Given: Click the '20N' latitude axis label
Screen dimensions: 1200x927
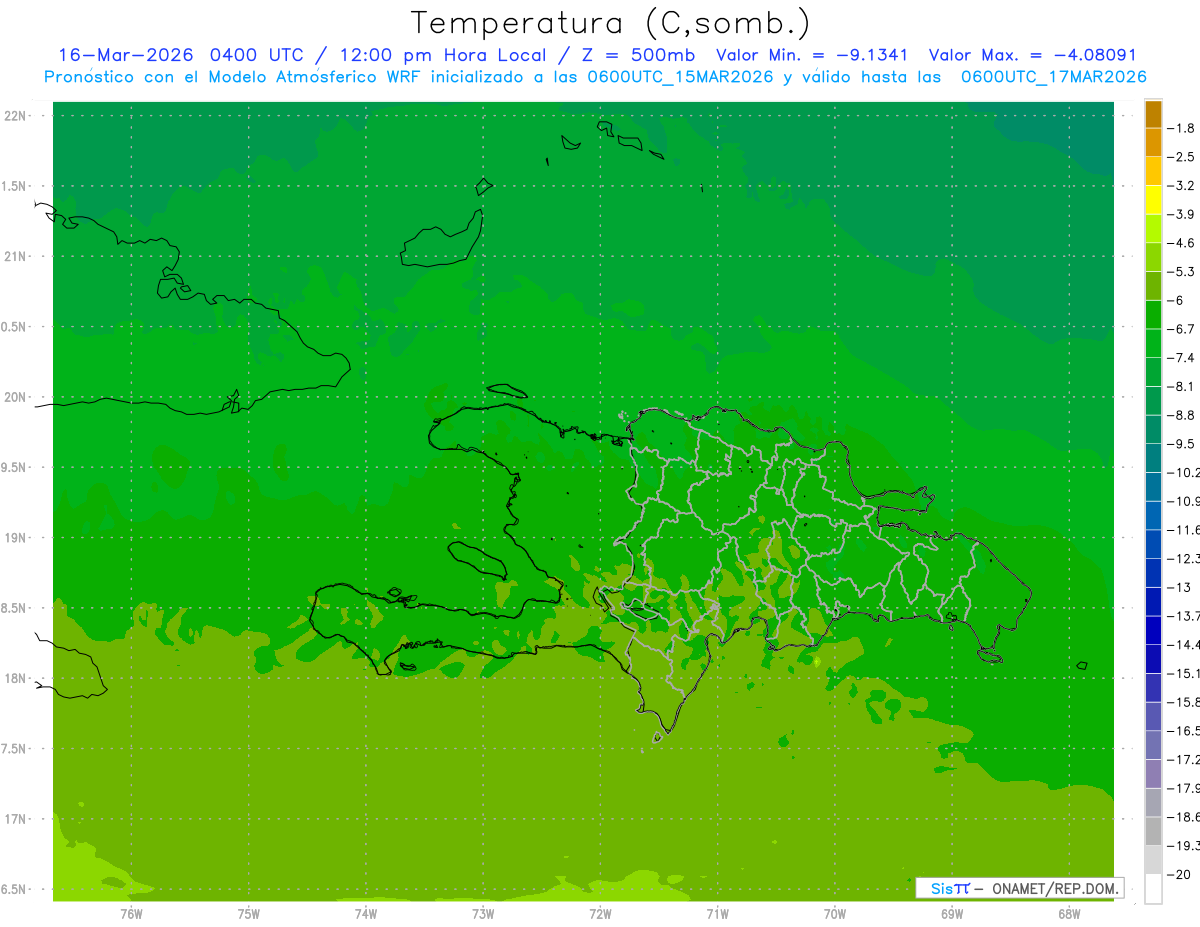Looking at the screenshot, I should click(16, 397).
